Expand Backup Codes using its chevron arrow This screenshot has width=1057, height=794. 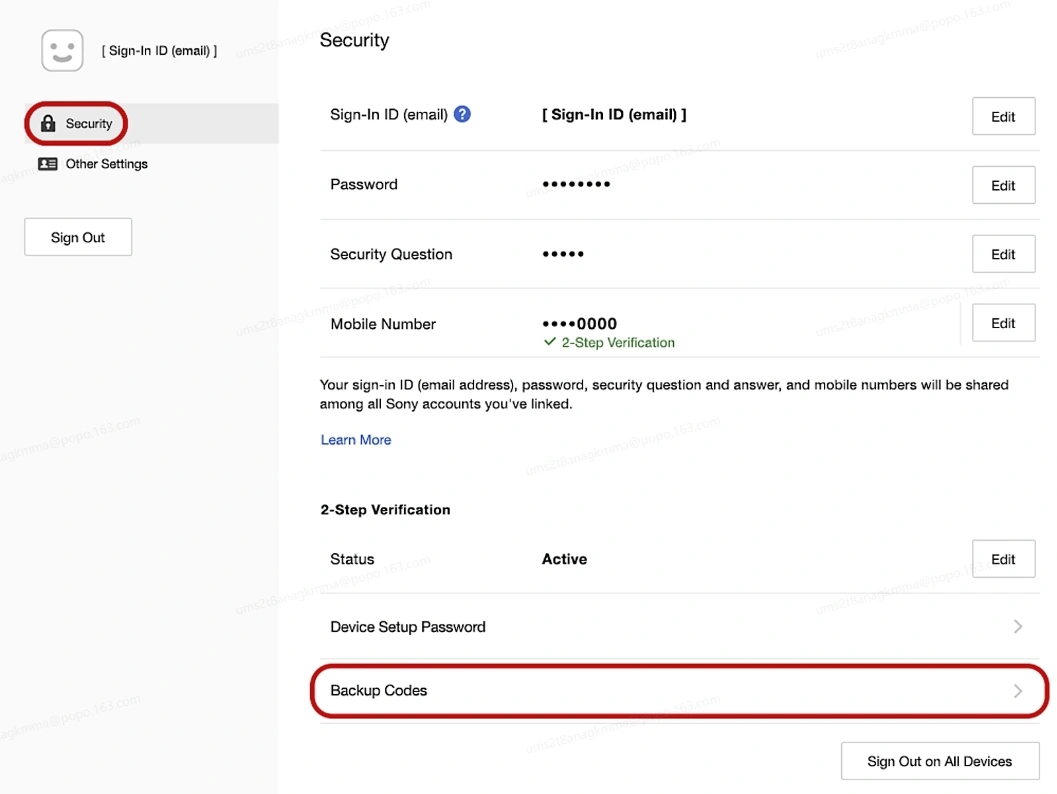[1017, 691]
